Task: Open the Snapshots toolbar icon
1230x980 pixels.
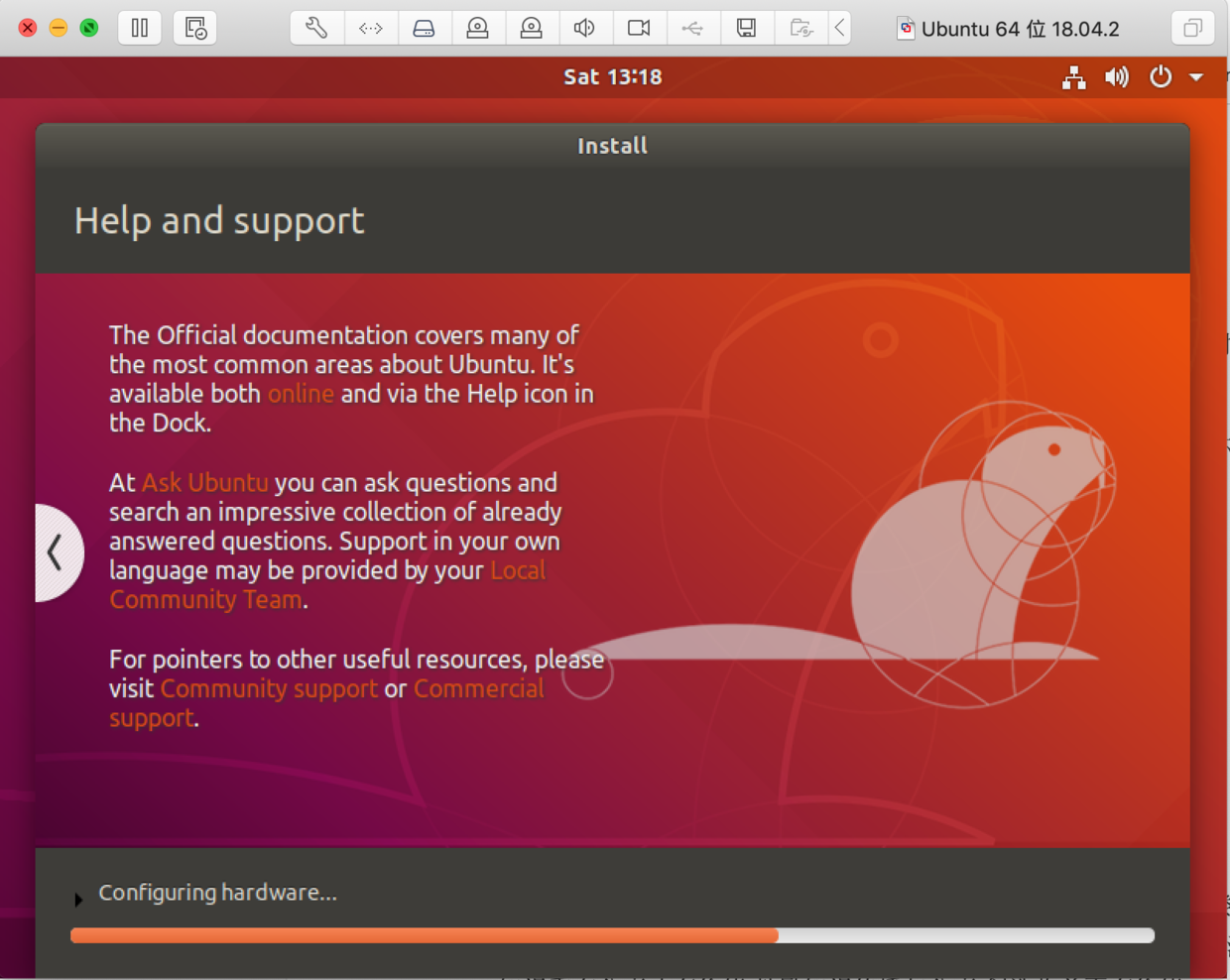Action: pos(194,28)
